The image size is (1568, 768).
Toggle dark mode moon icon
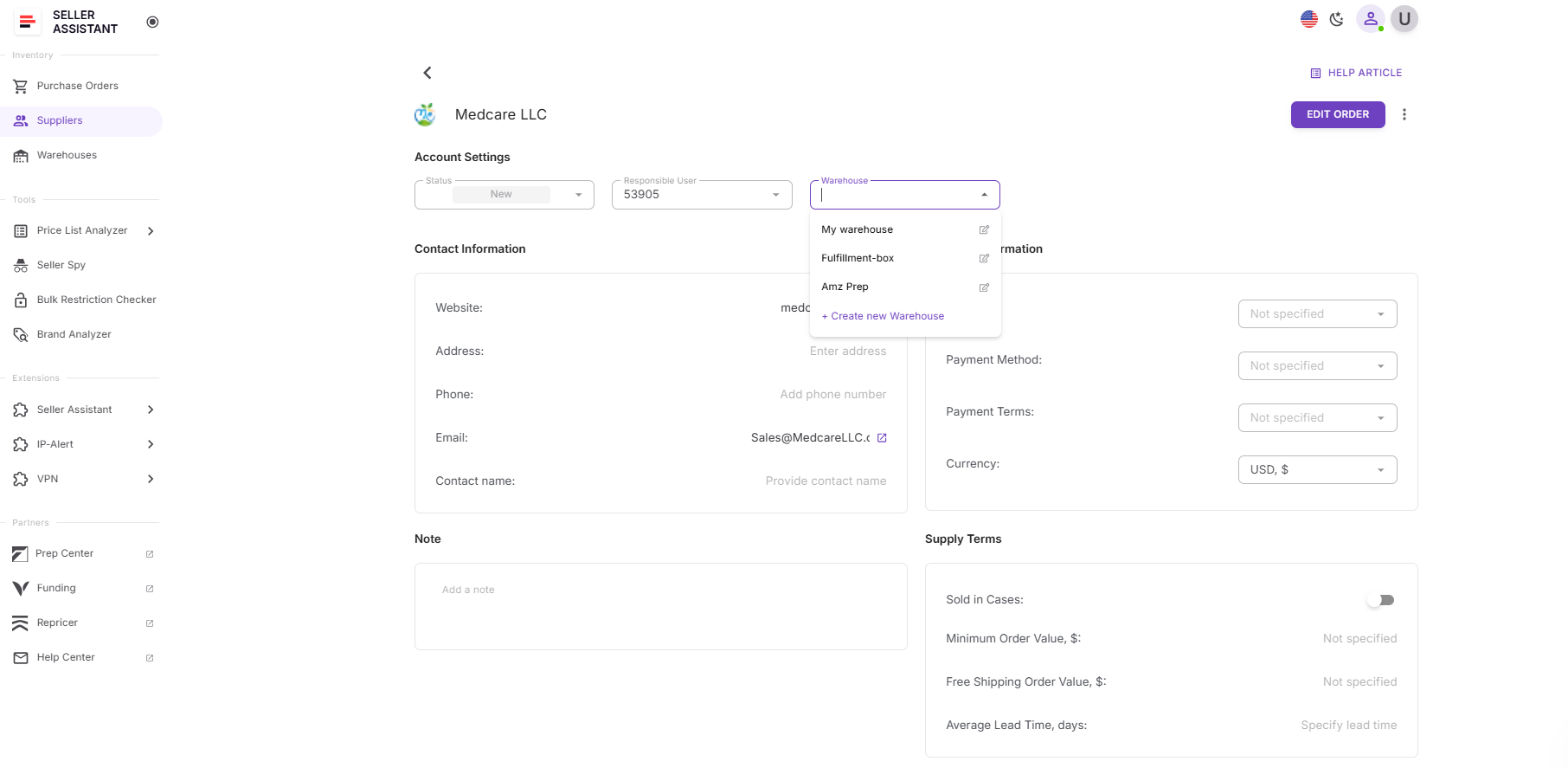(1337, 19)
